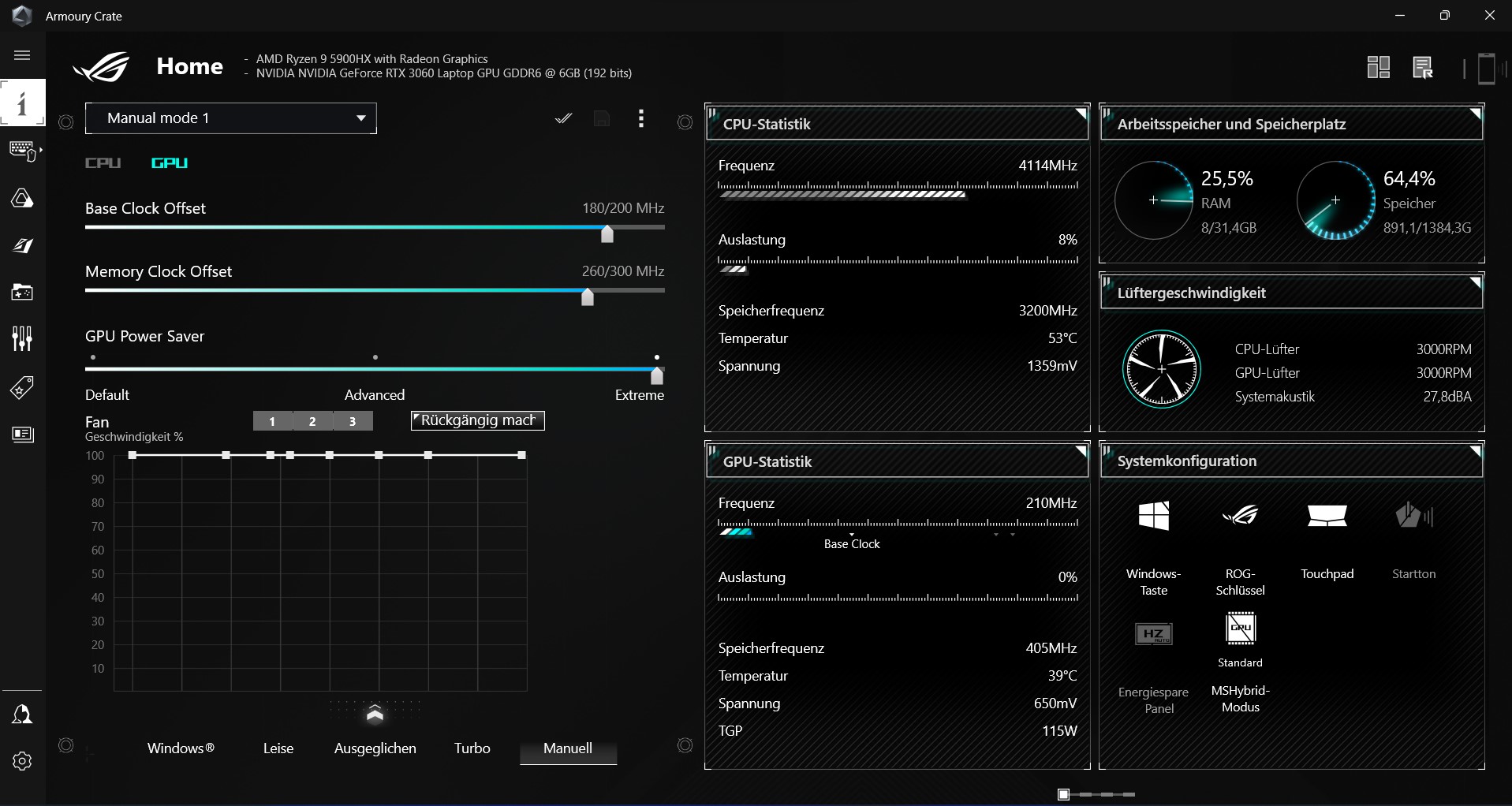Open GameVisual from the sidebar

point(22,245)
